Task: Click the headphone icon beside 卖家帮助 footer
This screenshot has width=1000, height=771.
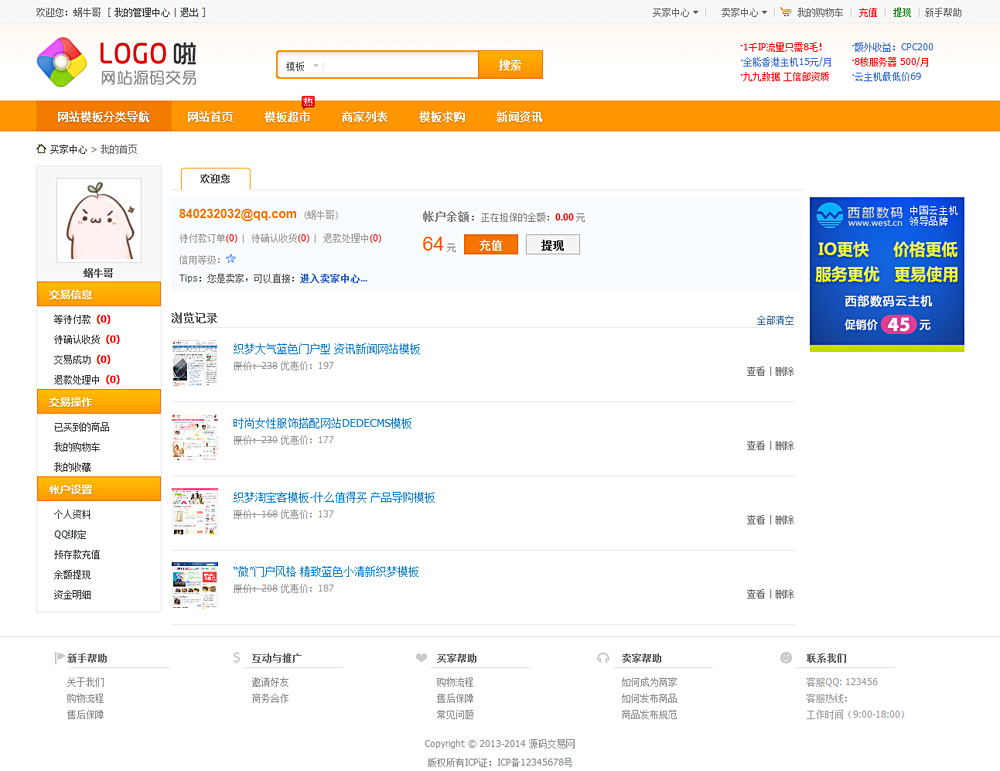Action: pyautogui.click(x=603, y=658)
